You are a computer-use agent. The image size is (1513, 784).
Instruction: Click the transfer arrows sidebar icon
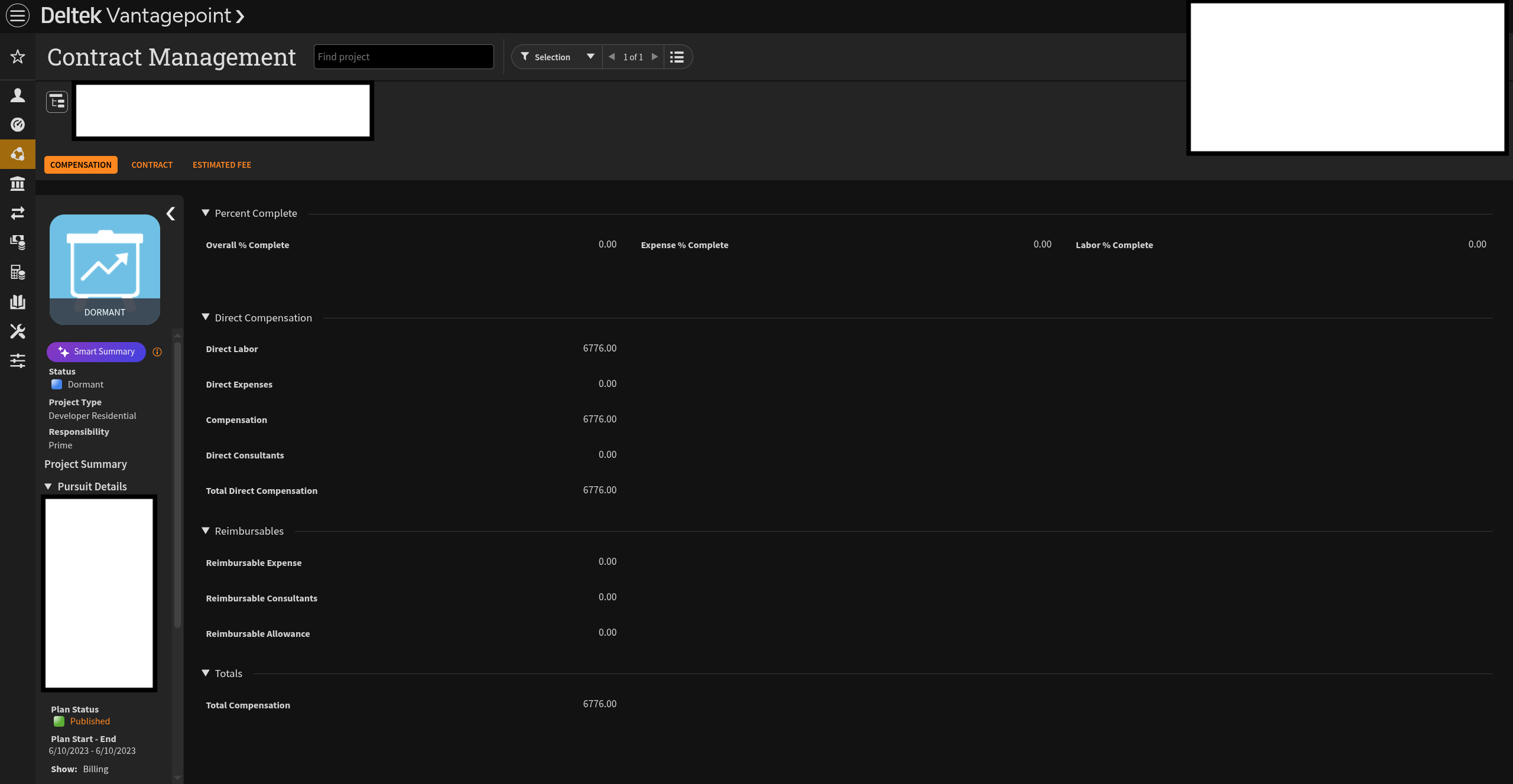(x=18, y=213)
